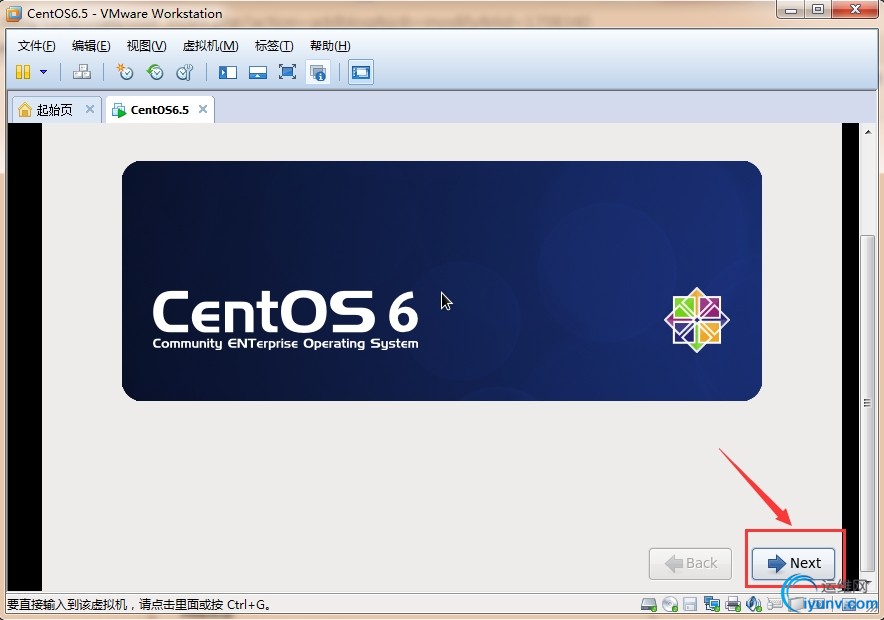The width and height of the screenshot is (884, 620).
Task: Minimize the VMware Workstation window
Action: 790,10
